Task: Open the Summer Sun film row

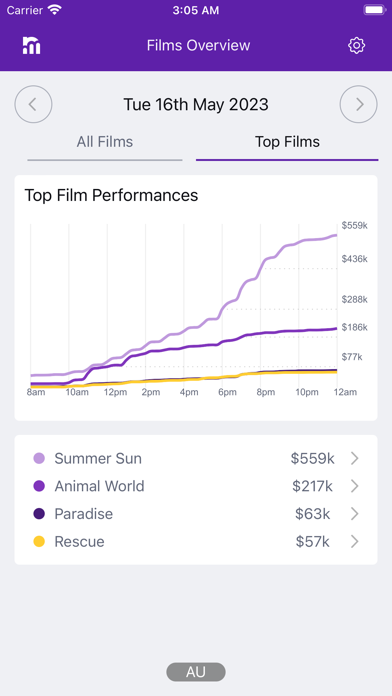Action: click(x=196, y=459)
